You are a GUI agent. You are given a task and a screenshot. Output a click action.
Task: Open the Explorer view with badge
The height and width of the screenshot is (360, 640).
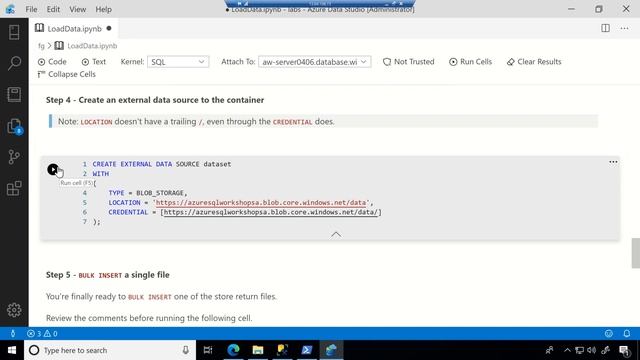pos(14,126)
